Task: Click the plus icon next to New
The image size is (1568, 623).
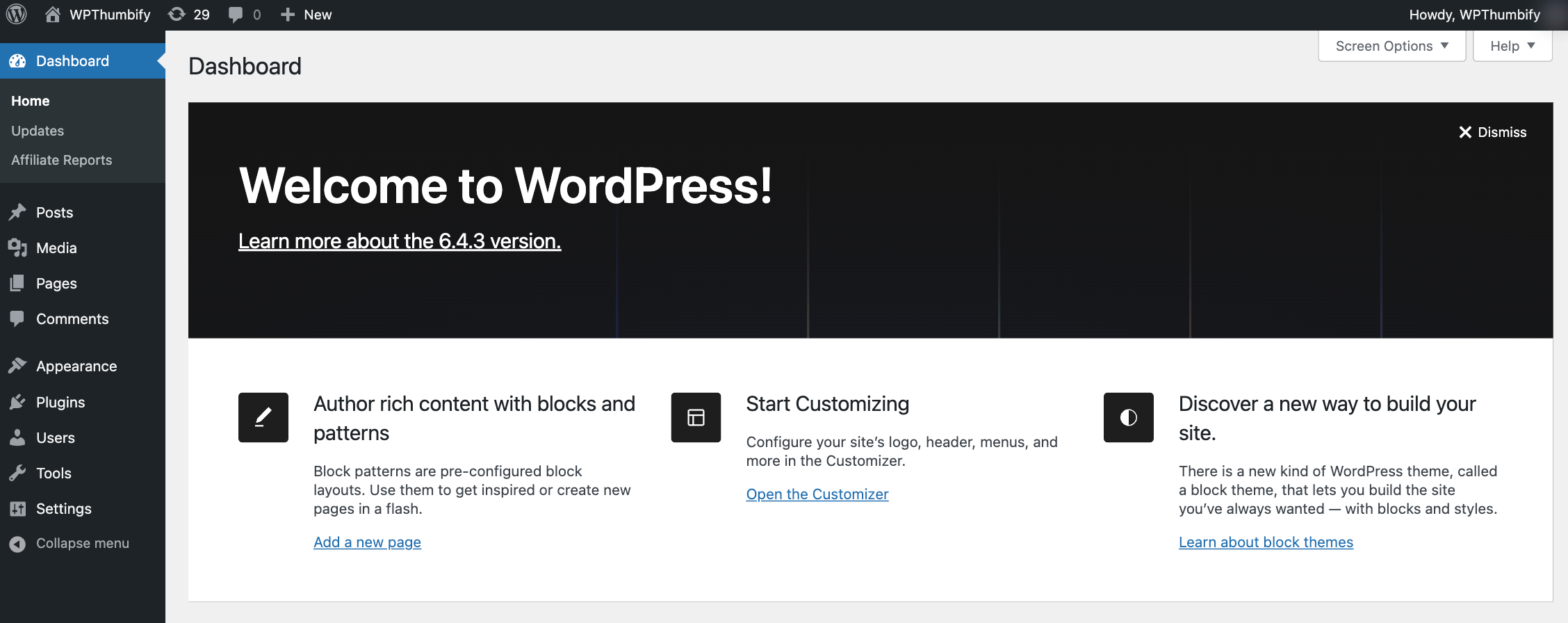Action: tap(288, 15)
